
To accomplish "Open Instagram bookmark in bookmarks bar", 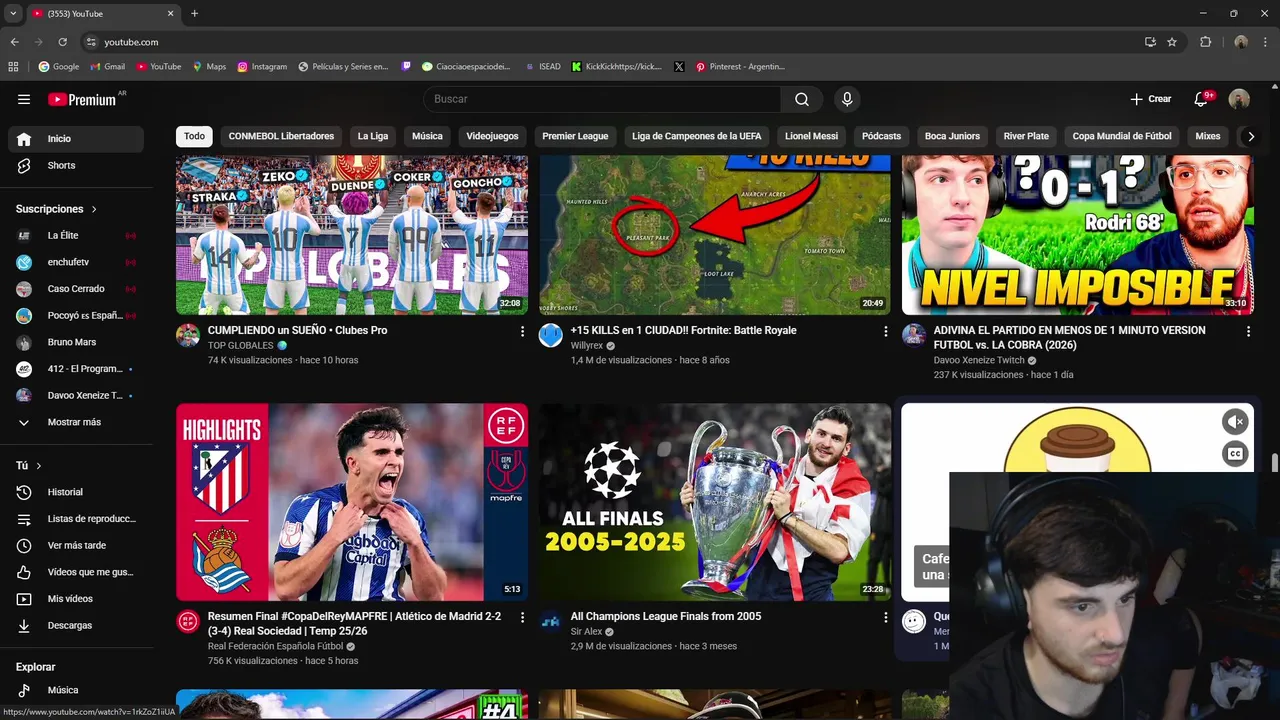I will (262, 67).
